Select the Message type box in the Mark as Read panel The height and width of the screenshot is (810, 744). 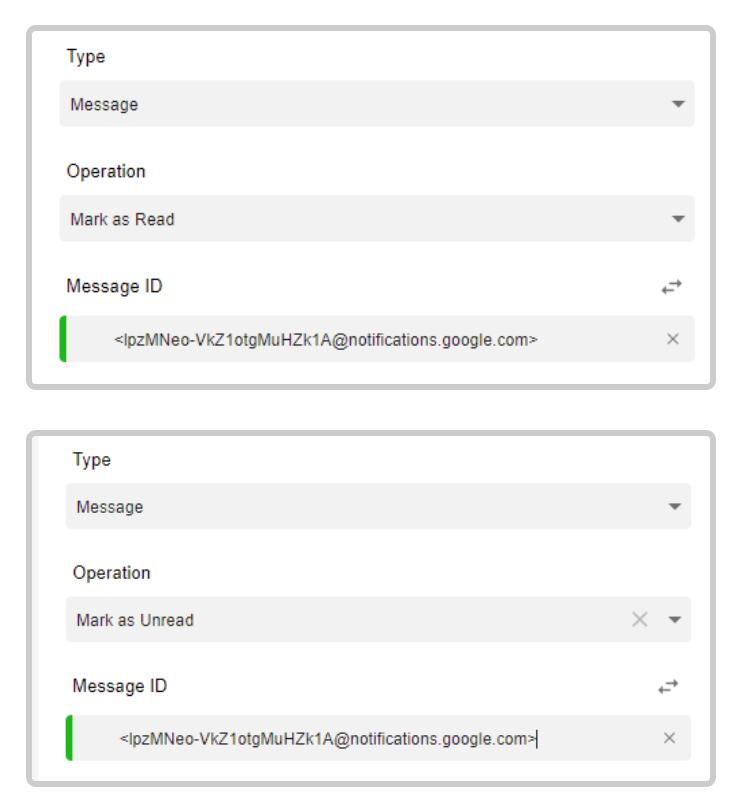pyautogui.click(x=377, y=104)
